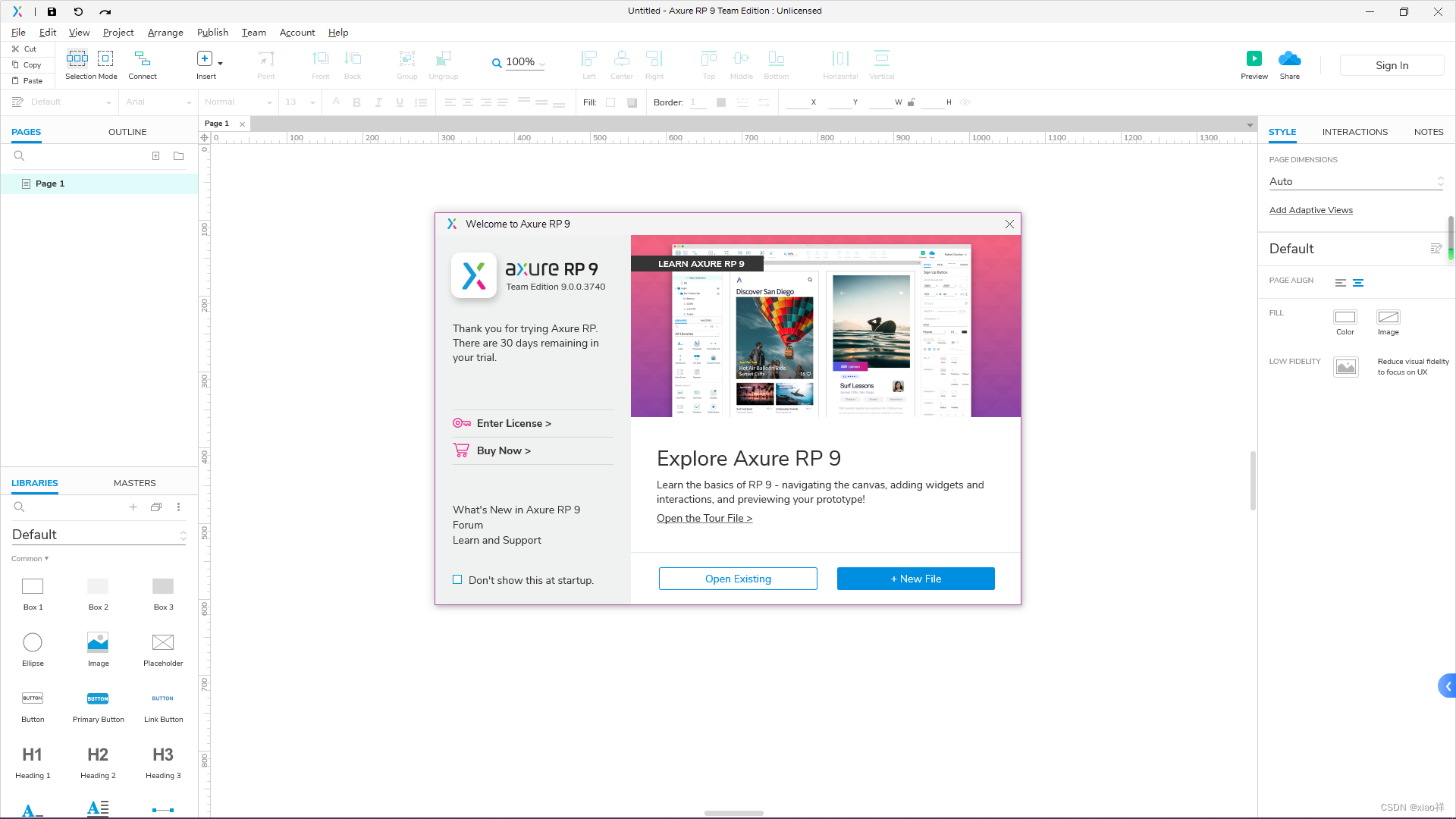Click the Fill Color box in Style panel
Viewport: 1456px width, 819px height.
click(x=1345, y=317)
